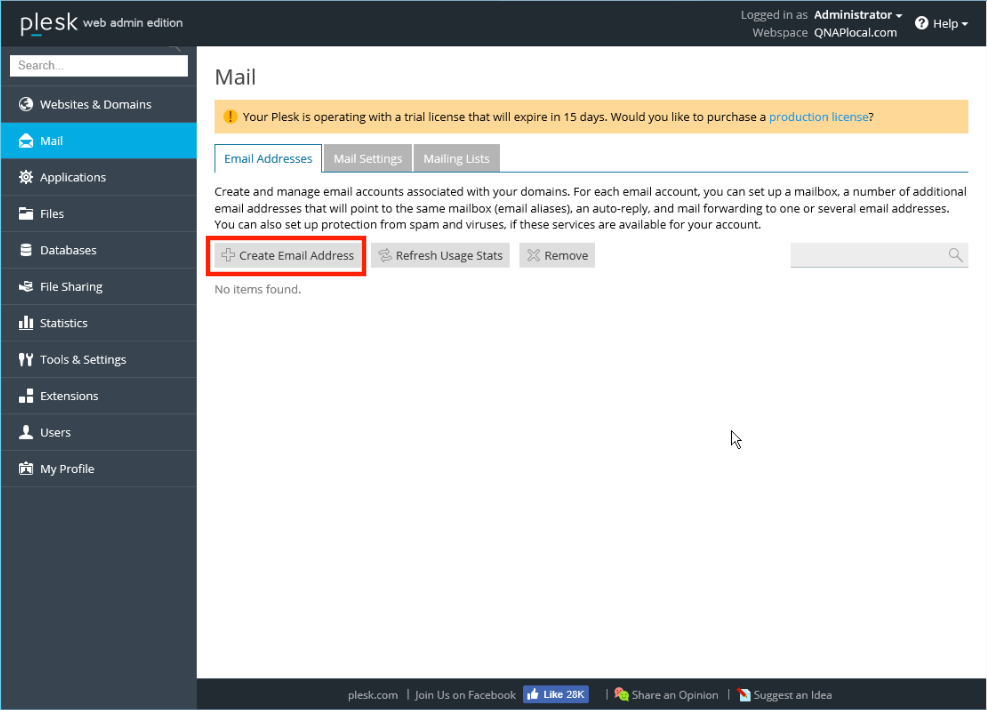Open the Administrator account dropdown
The width and height of the screenshot is (987, 710).
point(857,15)
